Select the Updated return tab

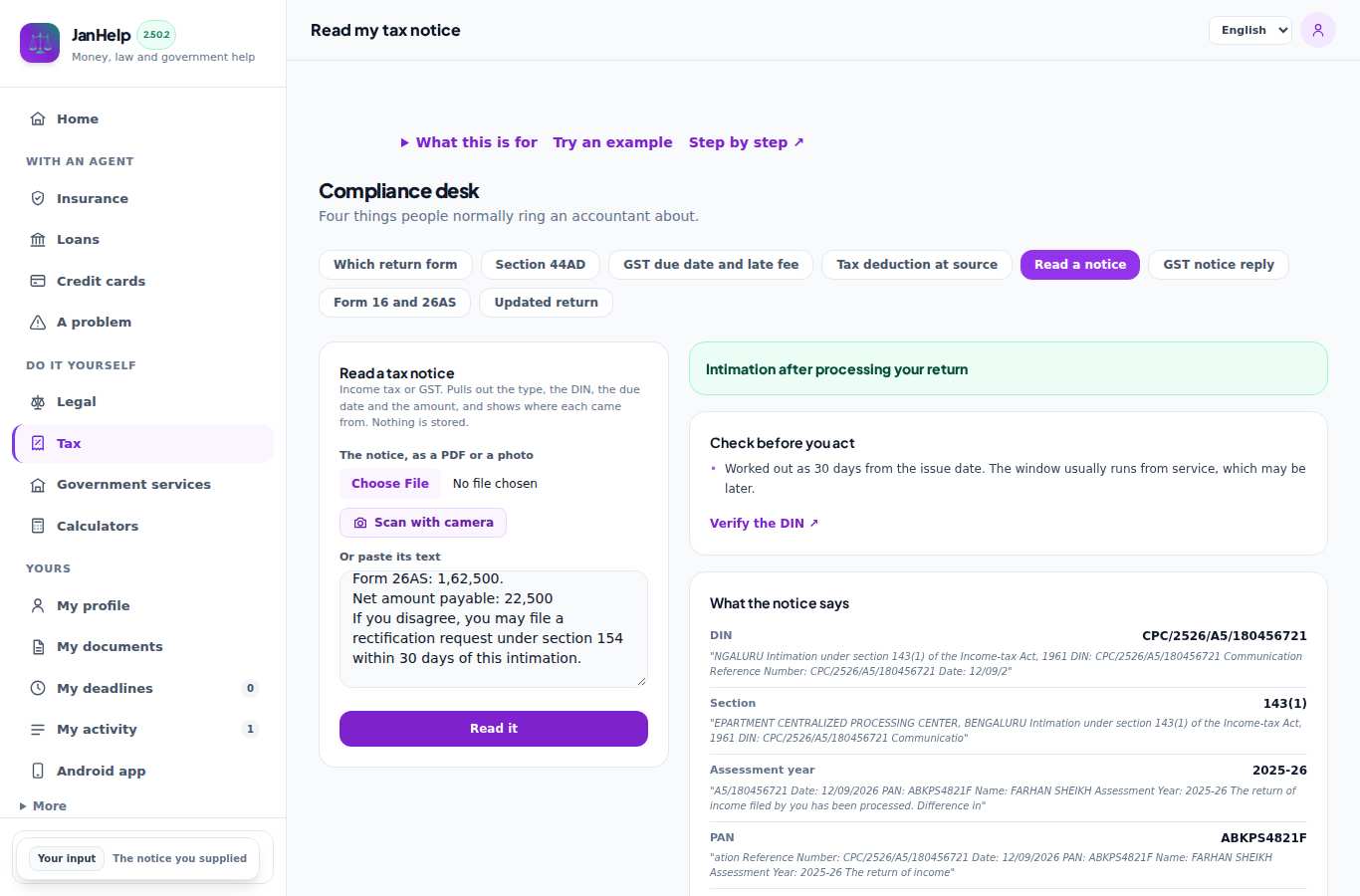tap(547, 303)
